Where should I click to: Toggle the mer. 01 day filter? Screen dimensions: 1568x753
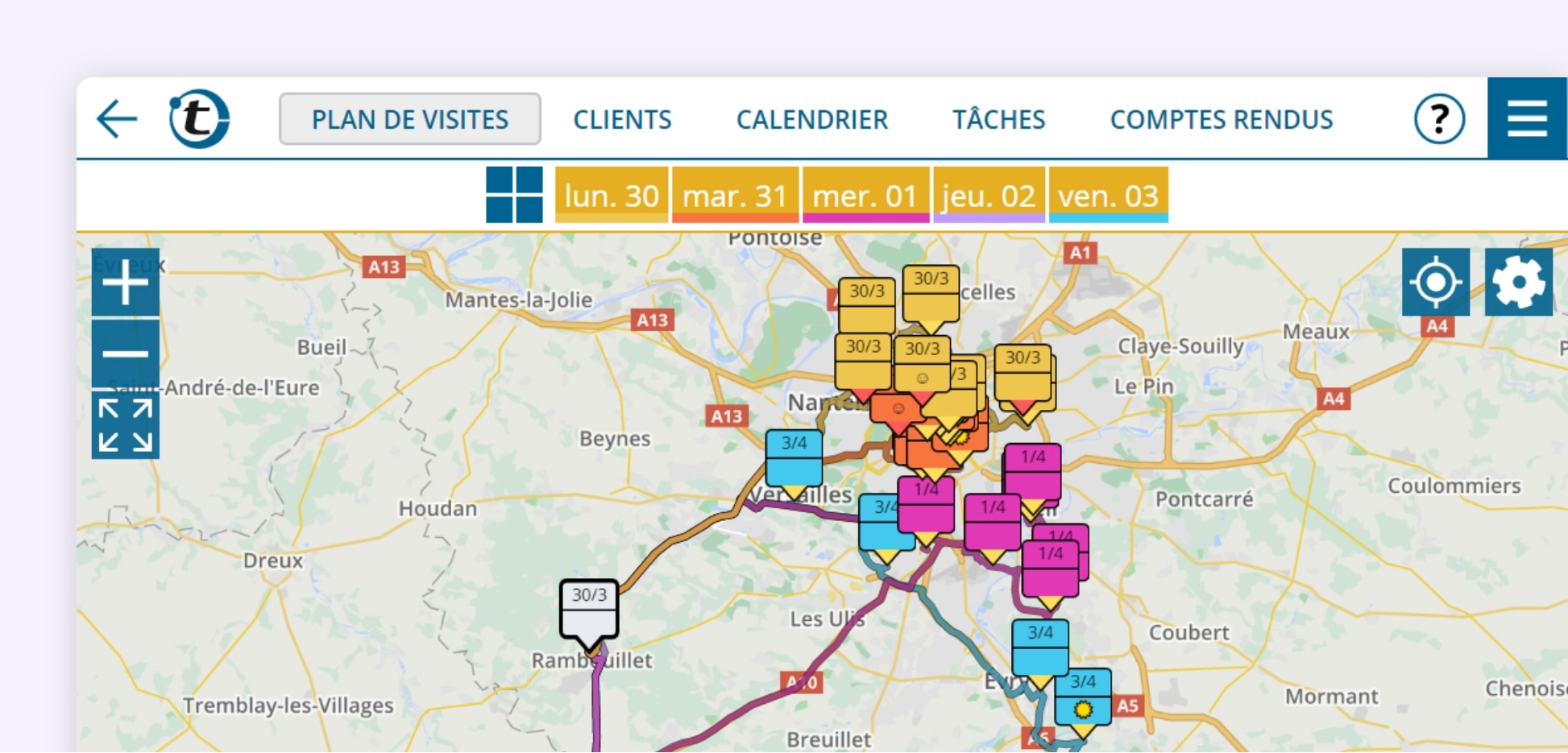tap(865, 195)
